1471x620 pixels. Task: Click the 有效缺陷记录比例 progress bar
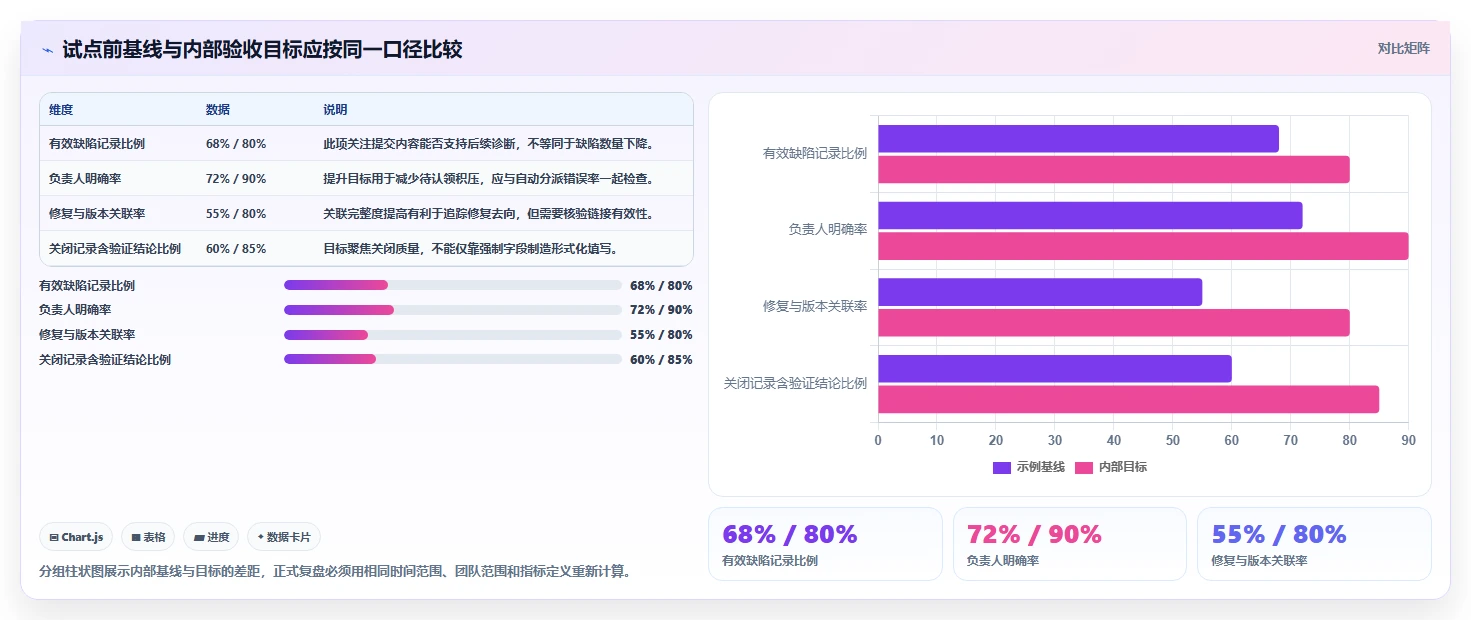click(452, 285)
